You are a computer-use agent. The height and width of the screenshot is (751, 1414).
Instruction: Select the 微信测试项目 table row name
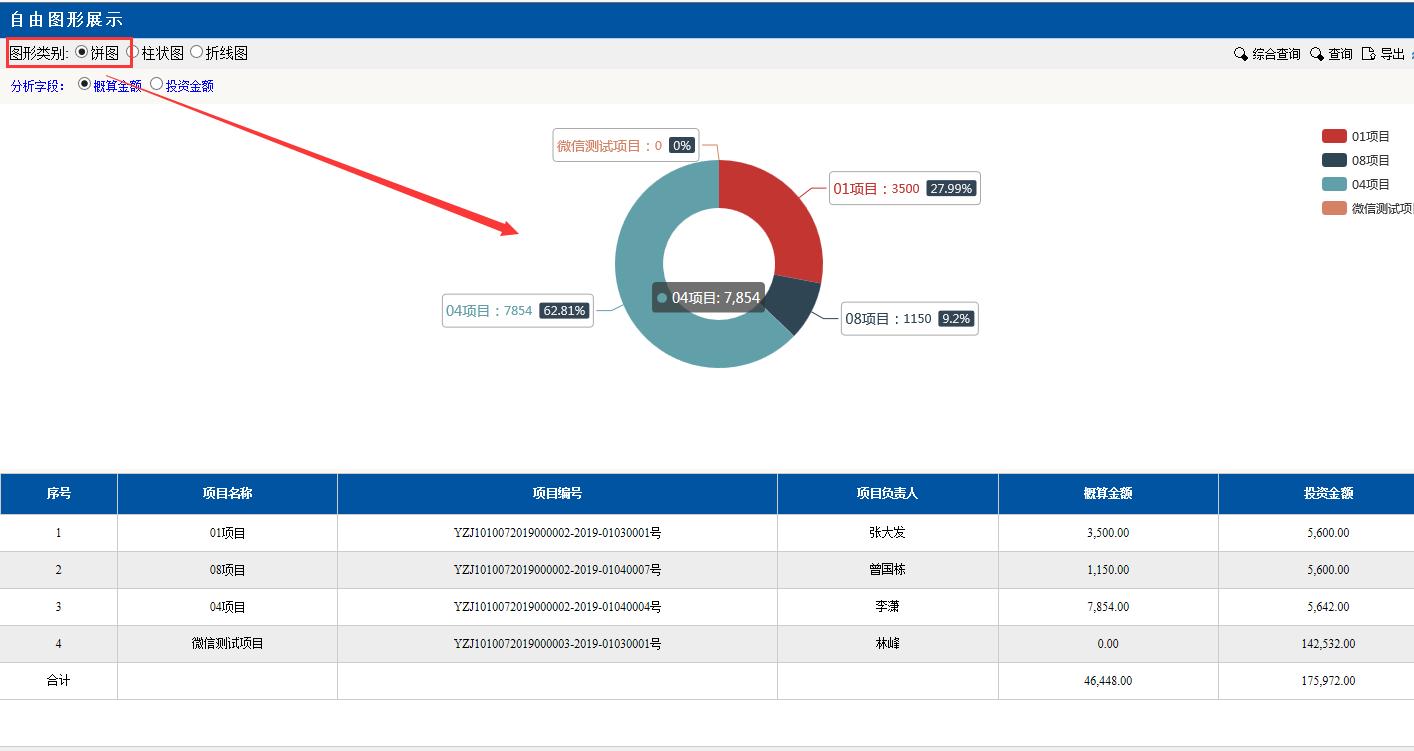227,644
